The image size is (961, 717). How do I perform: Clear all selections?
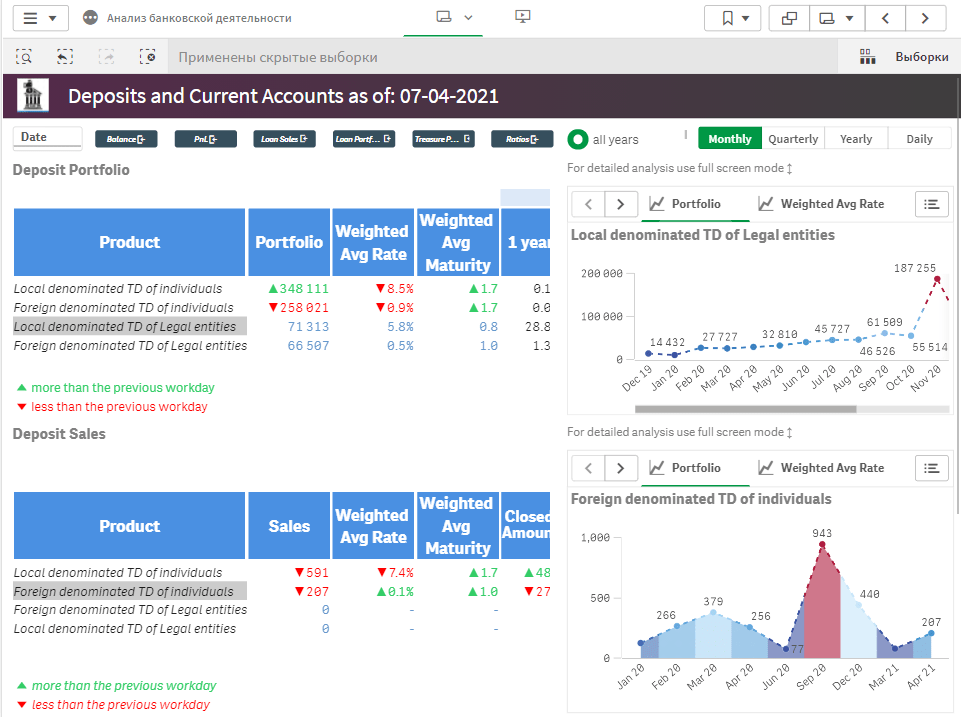coord(147,57)
